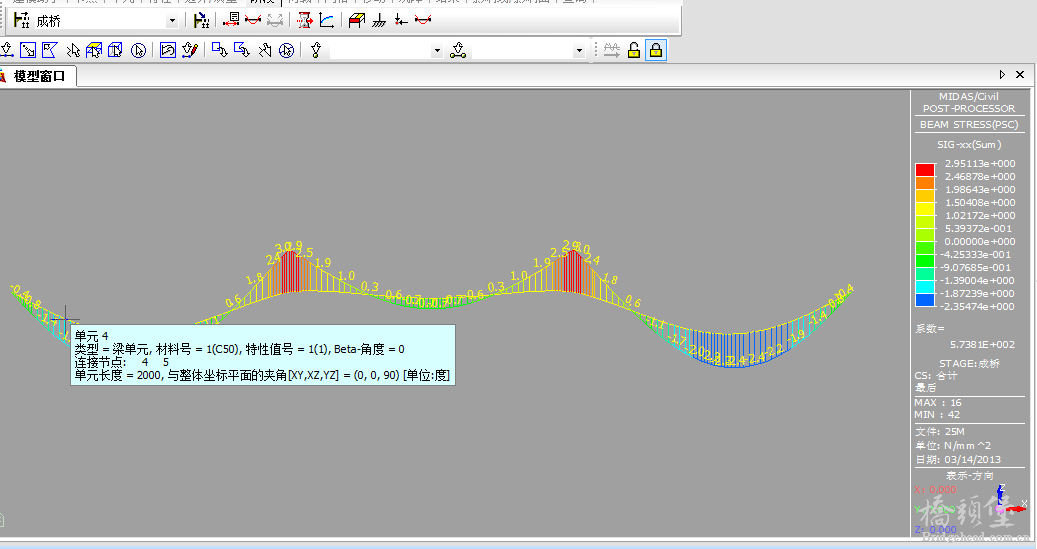Click the 单位: N/mm^2 legend entry
This screenshot has width=1037, height=549.
(953, 445)
